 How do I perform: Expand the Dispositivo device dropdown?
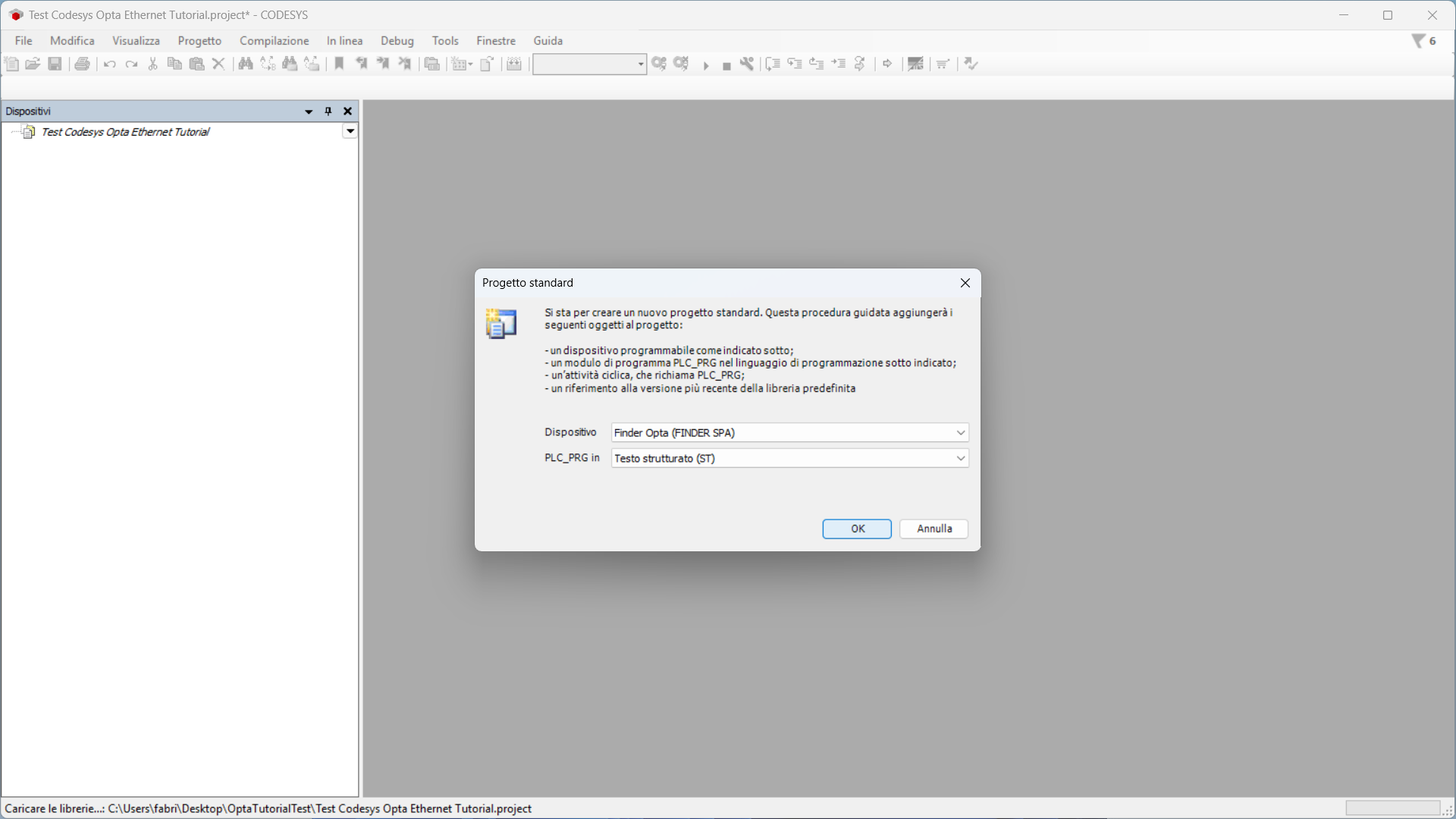[x=960, y=433]
